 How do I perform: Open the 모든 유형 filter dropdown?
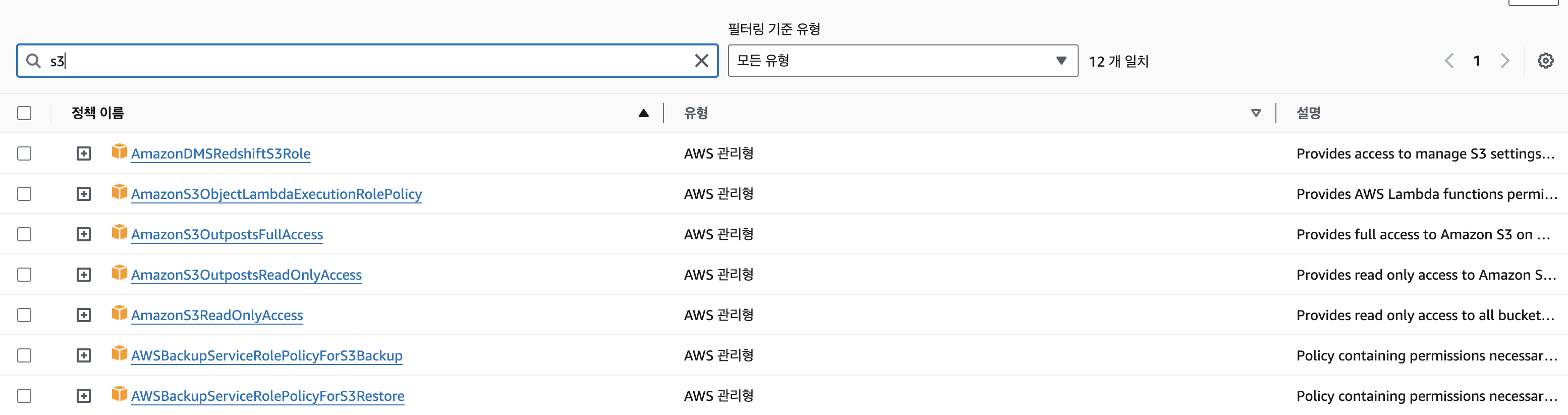point(903,60)
